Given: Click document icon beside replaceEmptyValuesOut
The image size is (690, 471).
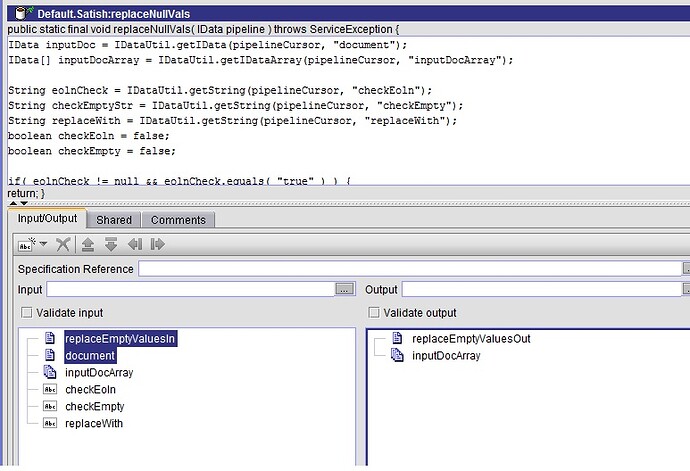Looking at the screenshot, I should [397, 338].
